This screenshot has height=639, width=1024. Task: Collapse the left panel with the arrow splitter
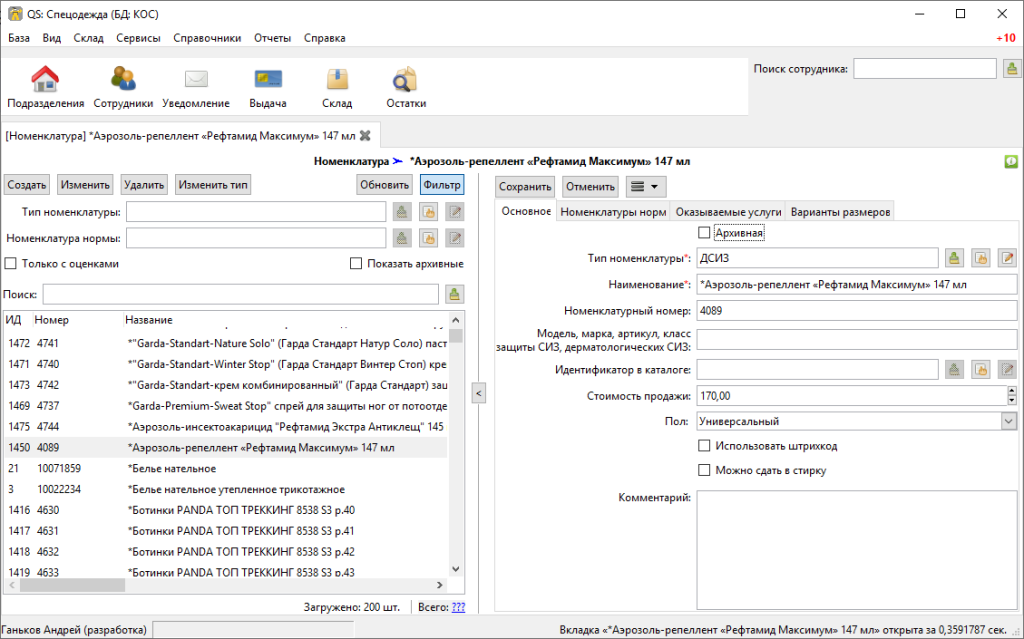478,394
